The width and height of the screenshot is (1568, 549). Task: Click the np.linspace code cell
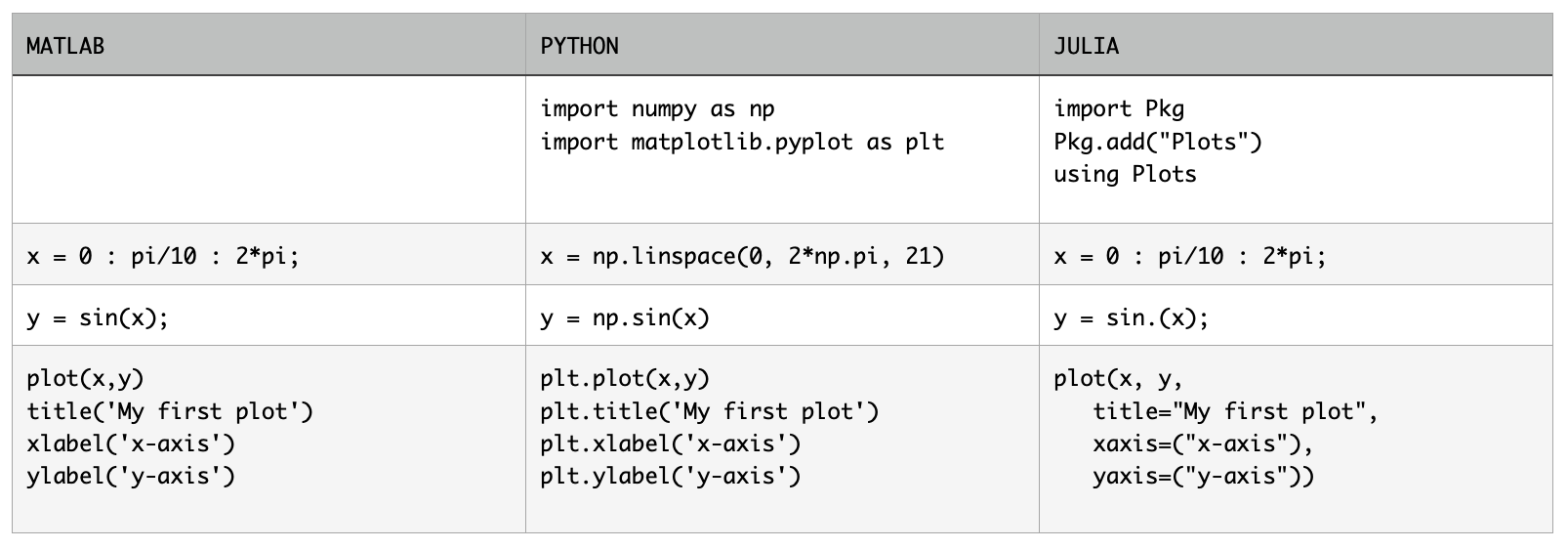(742, 257)
